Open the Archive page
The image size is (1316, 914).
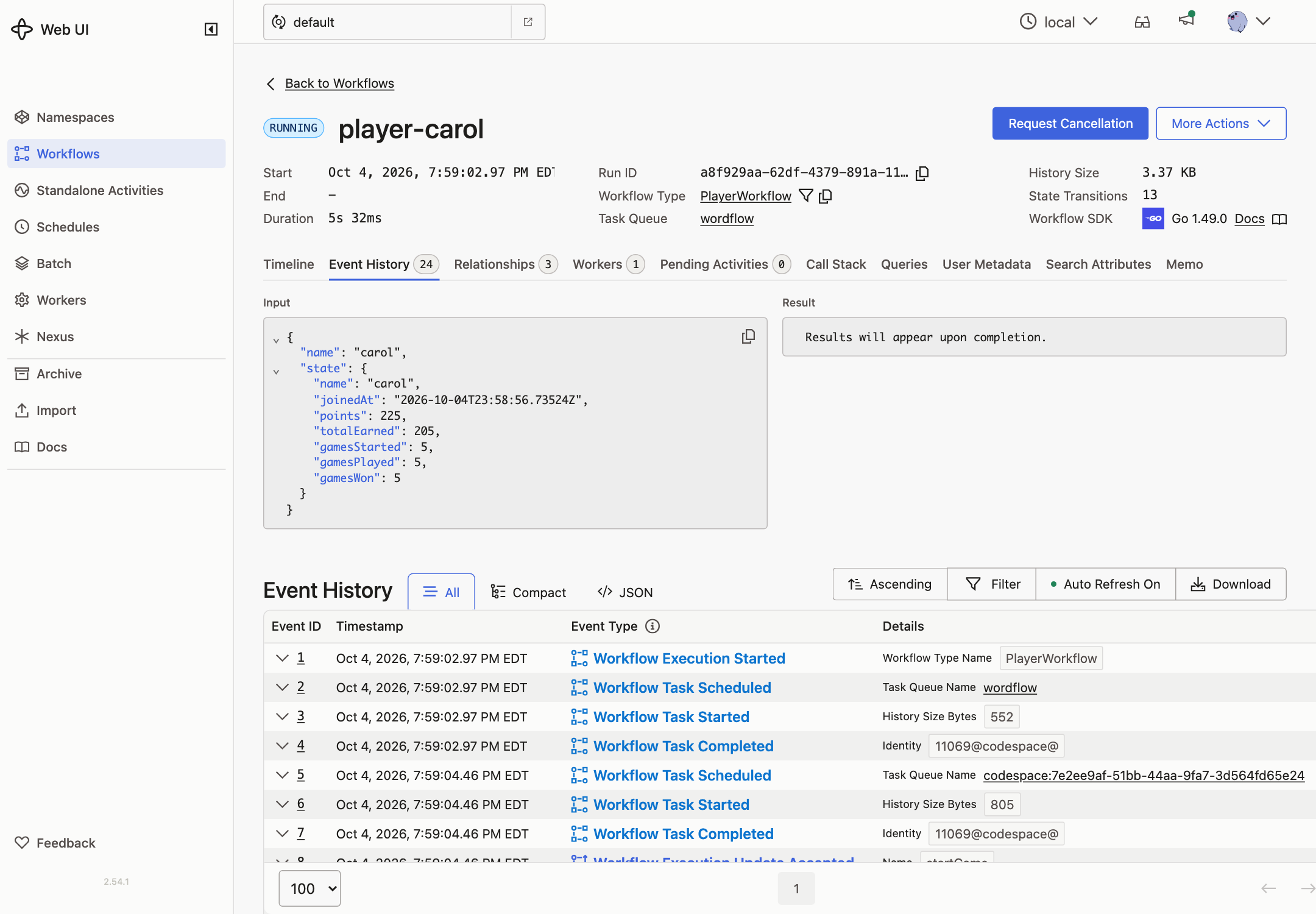[x=116, y=374]
